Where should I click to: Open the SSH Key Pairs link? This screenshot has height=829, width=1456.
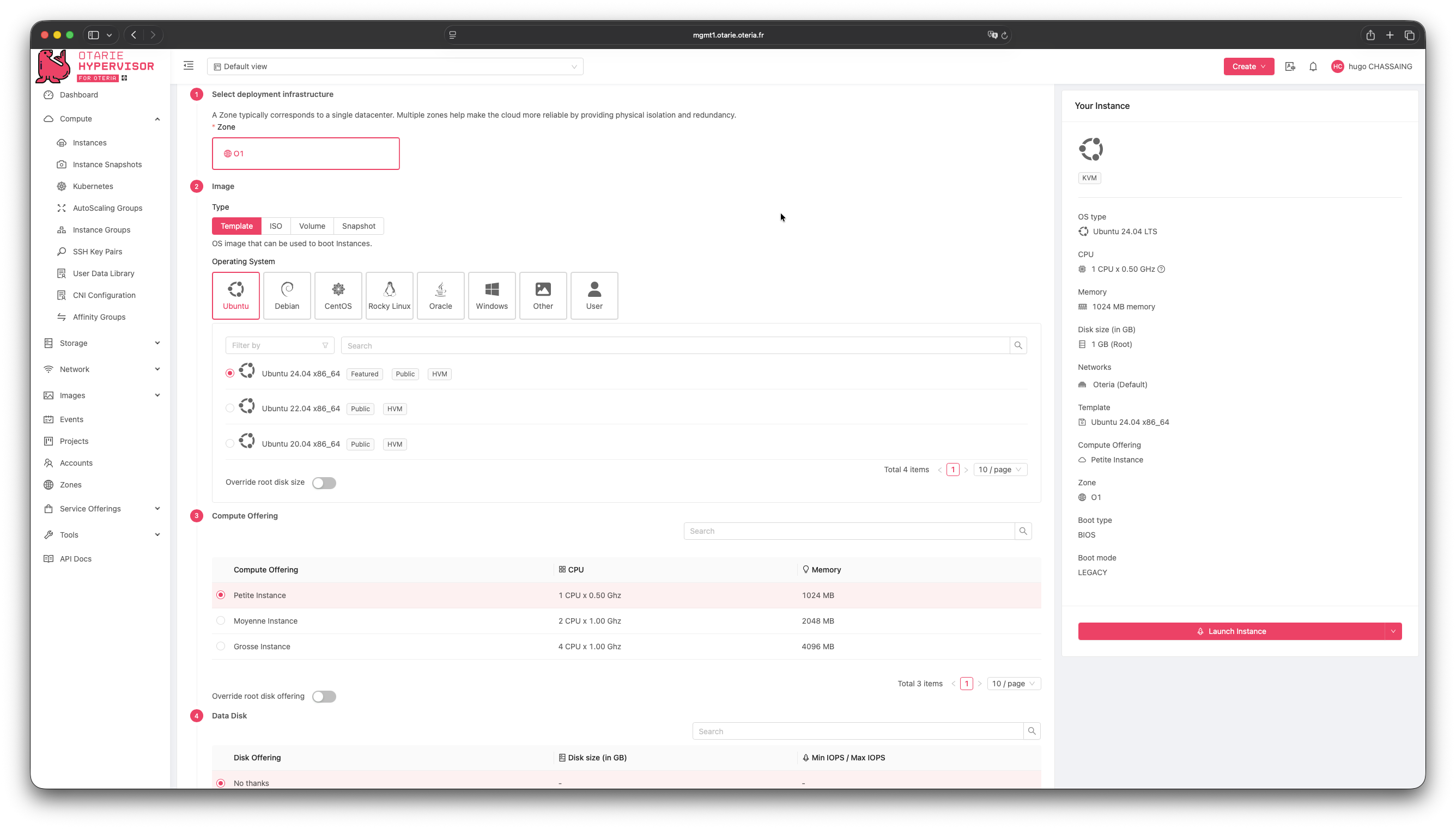pos(98,252)
